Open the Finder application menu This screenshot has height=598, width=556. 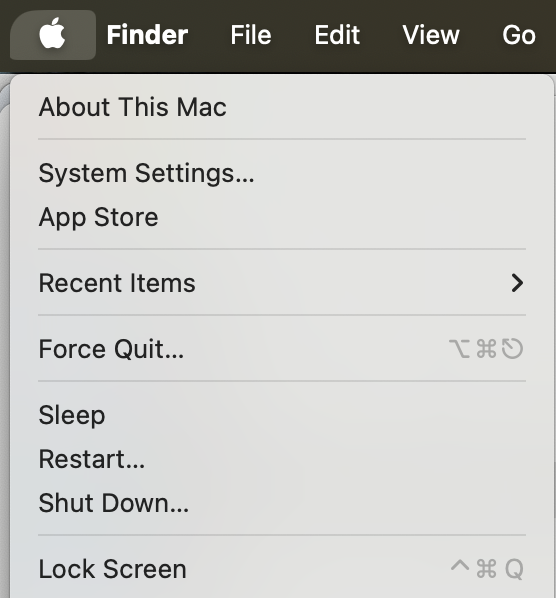[147, 35]
